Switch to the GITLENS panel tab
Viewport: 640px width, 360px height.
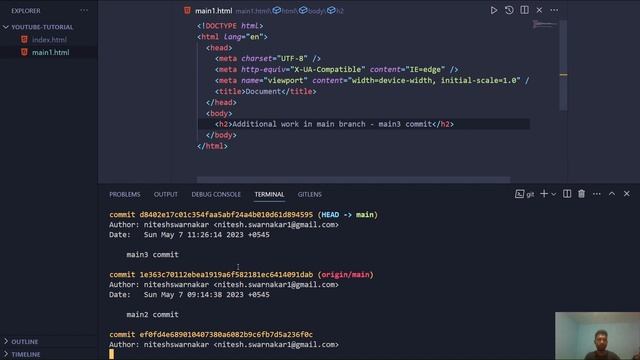[309, 194]
